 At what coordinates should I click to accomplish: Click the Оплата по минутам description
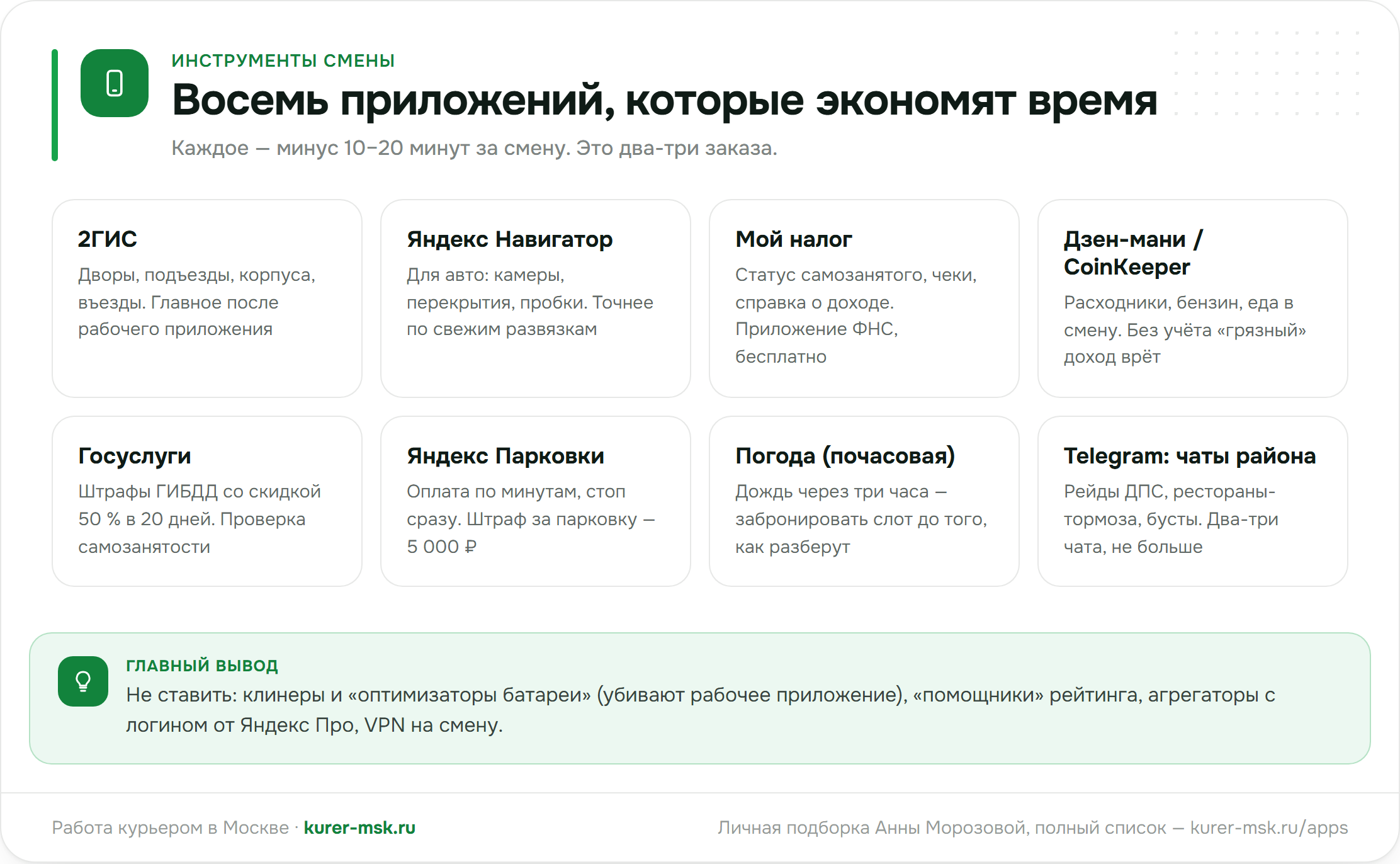531,519
